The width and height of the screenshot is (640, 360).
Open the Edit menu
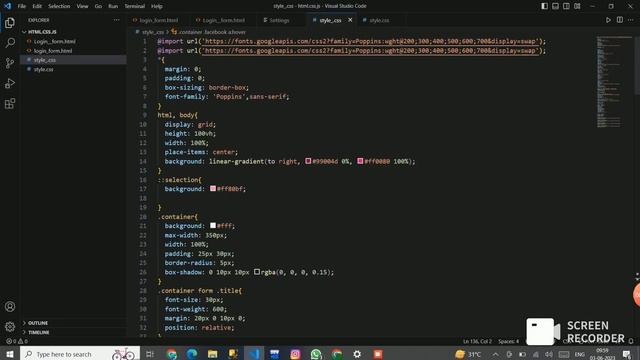(x=37, y=6)
